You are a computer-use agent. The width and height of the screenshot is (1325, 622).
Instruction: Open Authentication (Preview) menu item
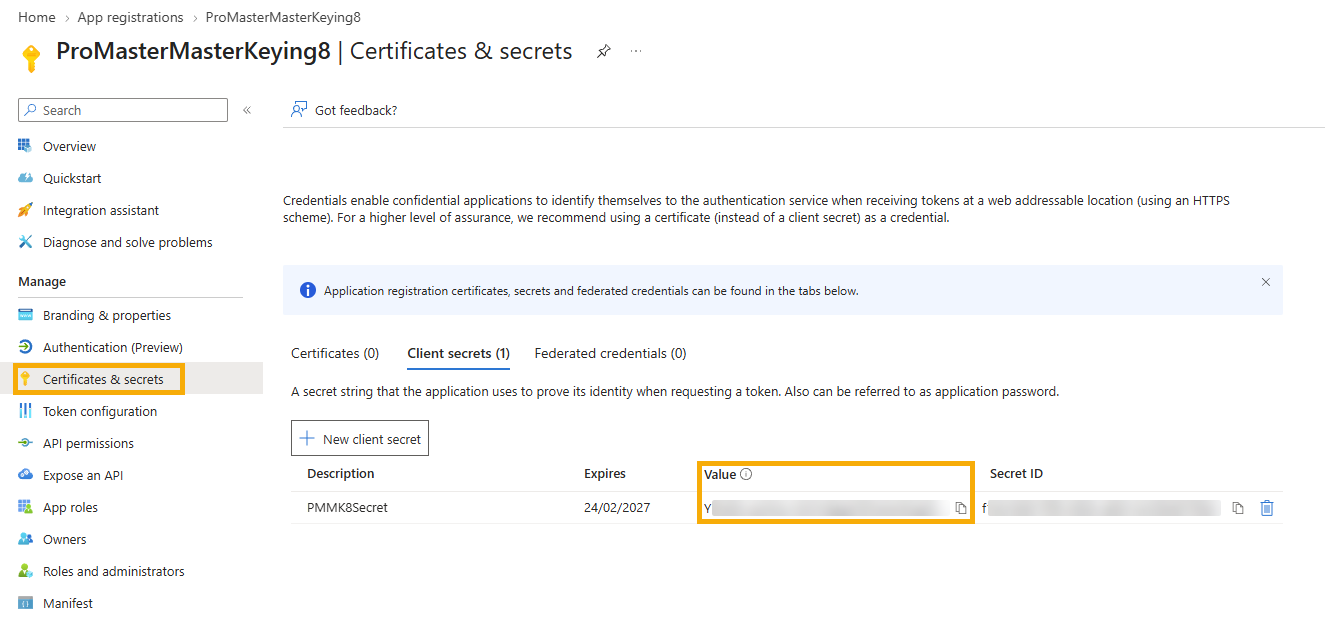(113, 347)
